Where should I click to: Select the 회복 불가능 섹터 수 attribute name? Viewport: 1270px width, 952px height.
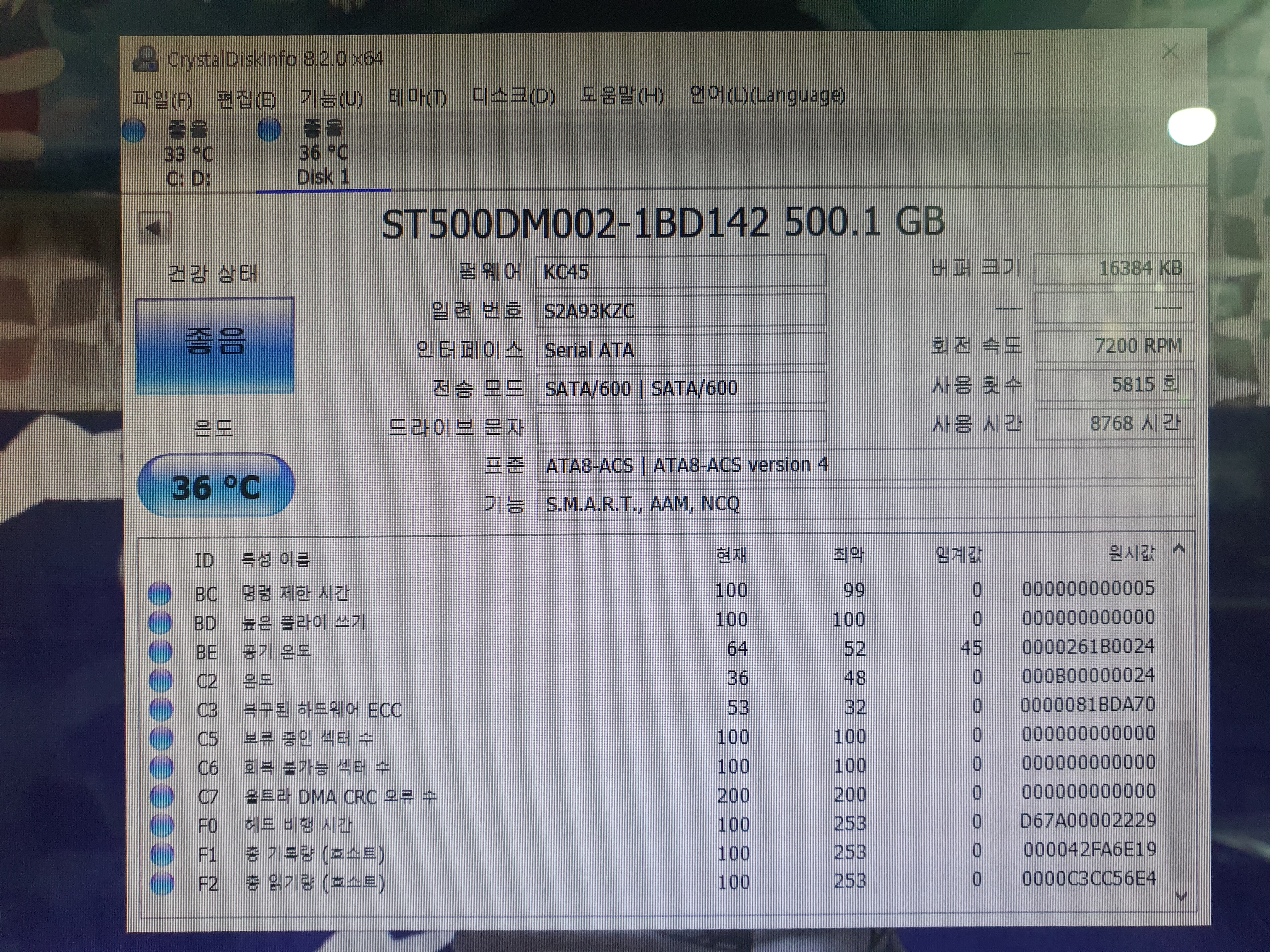point(316,767)
